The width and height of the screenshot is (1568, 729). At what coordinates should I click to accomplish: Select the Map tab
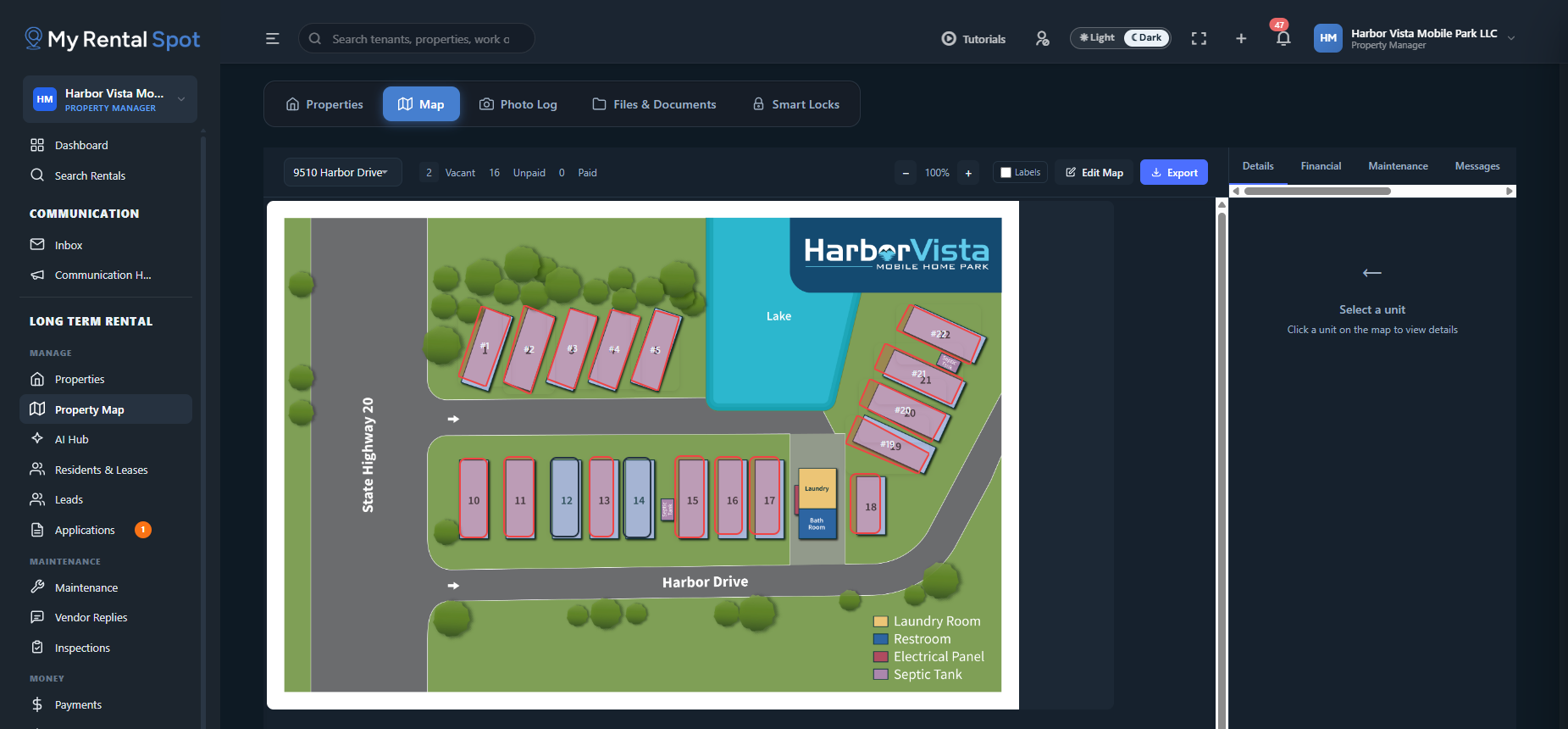(421, 104)
